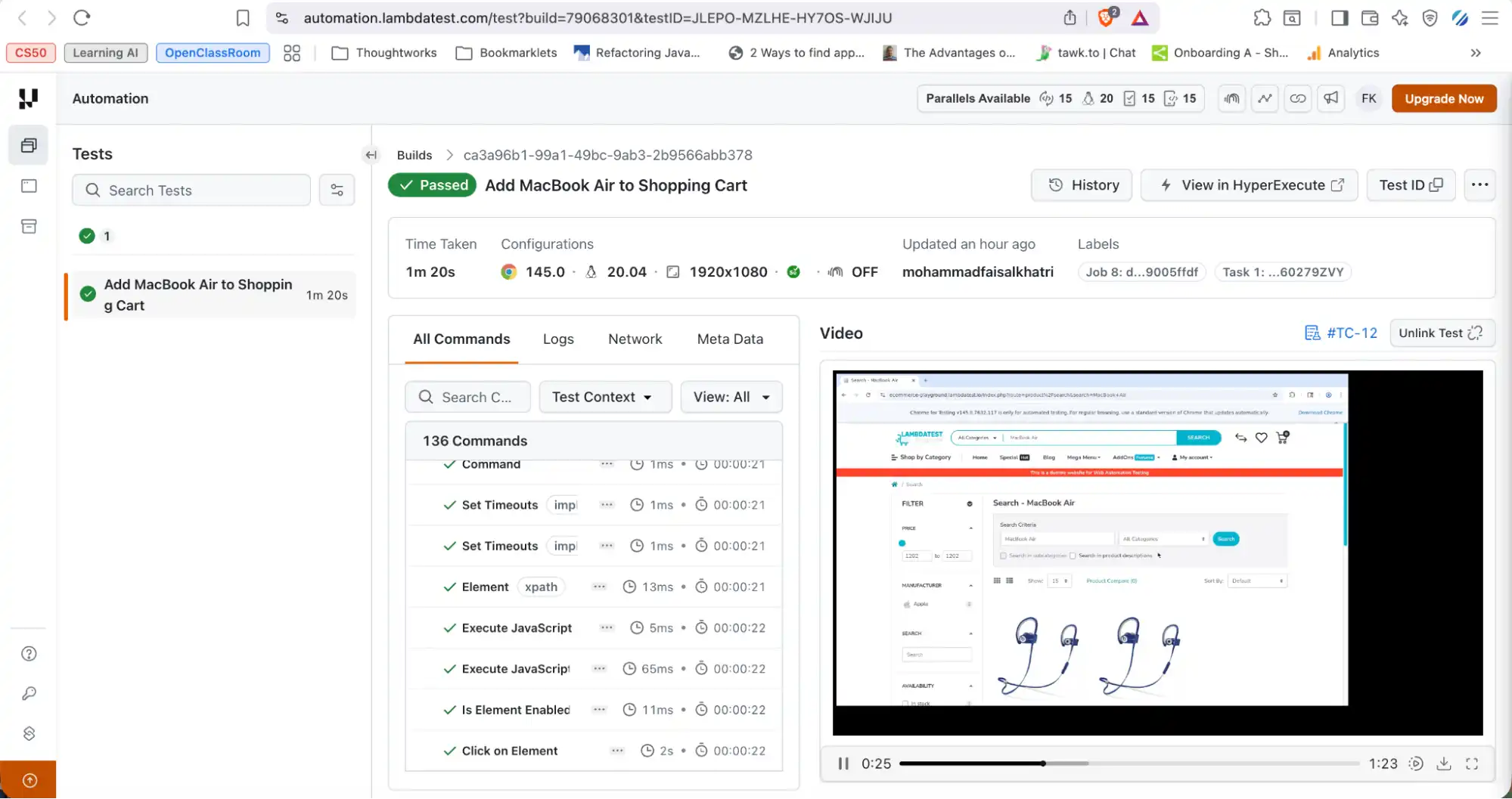Download the test video
1512x799 pixels.
[x=1444, y=764]
